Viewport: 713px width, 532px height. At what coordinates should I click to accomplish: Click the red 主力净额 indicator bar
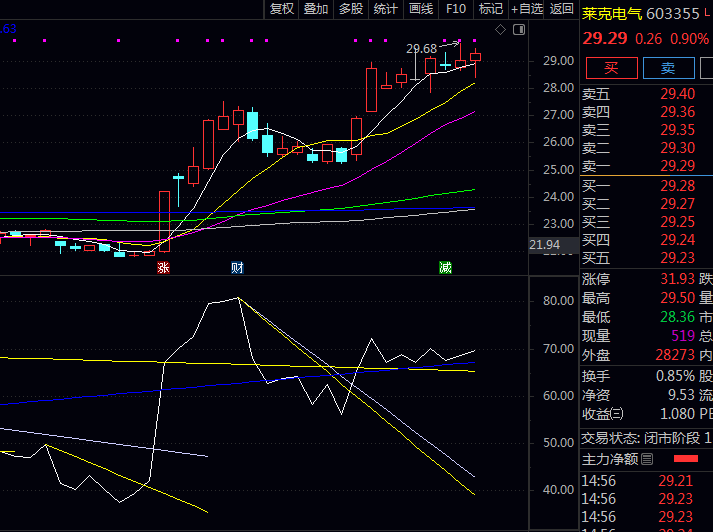point(686,460)
